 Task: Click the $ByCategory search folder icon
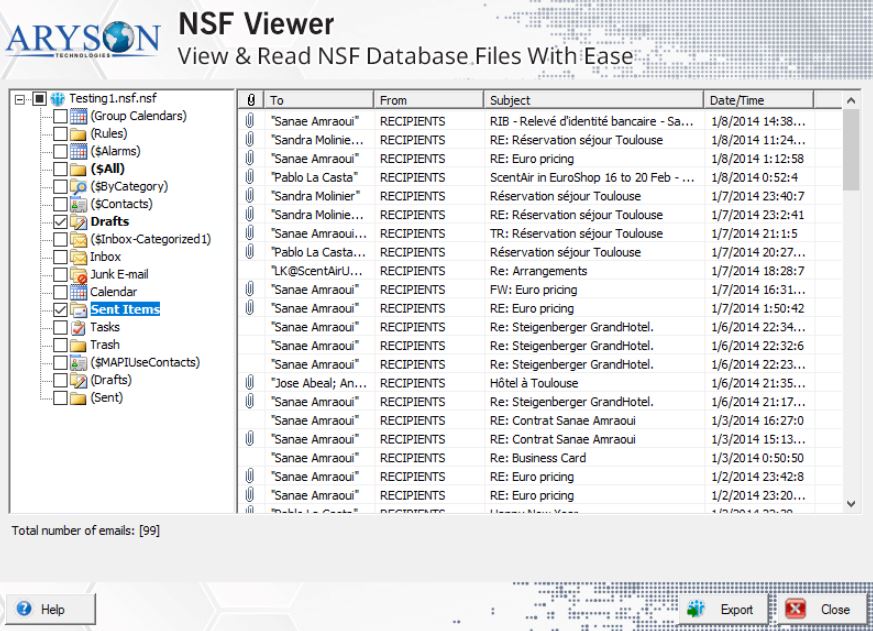[79, 187]
